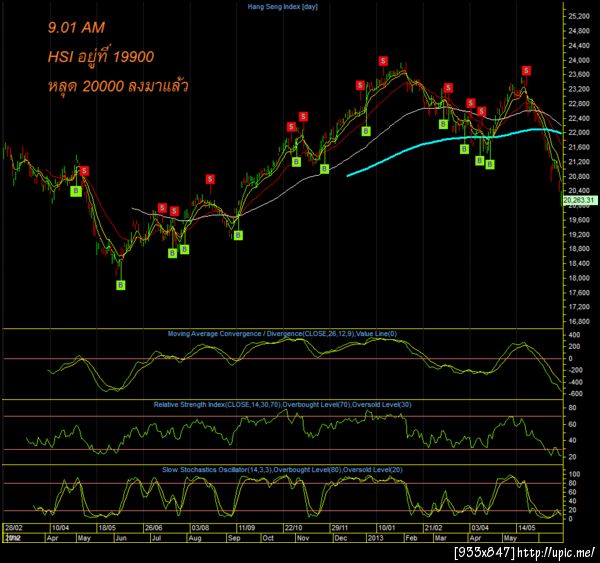Viewport: 600px width, 563px height.
Task: Click the 10/01 date label
Action: click(386, 528)
